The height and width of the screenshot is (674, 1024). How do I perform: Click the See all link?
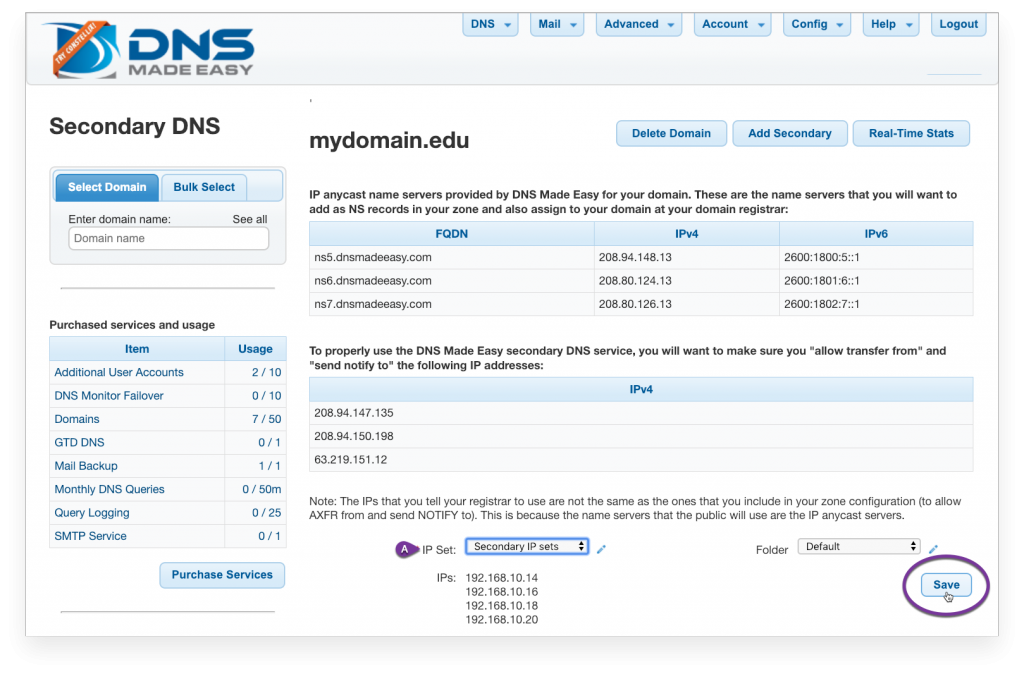point(249,219)
